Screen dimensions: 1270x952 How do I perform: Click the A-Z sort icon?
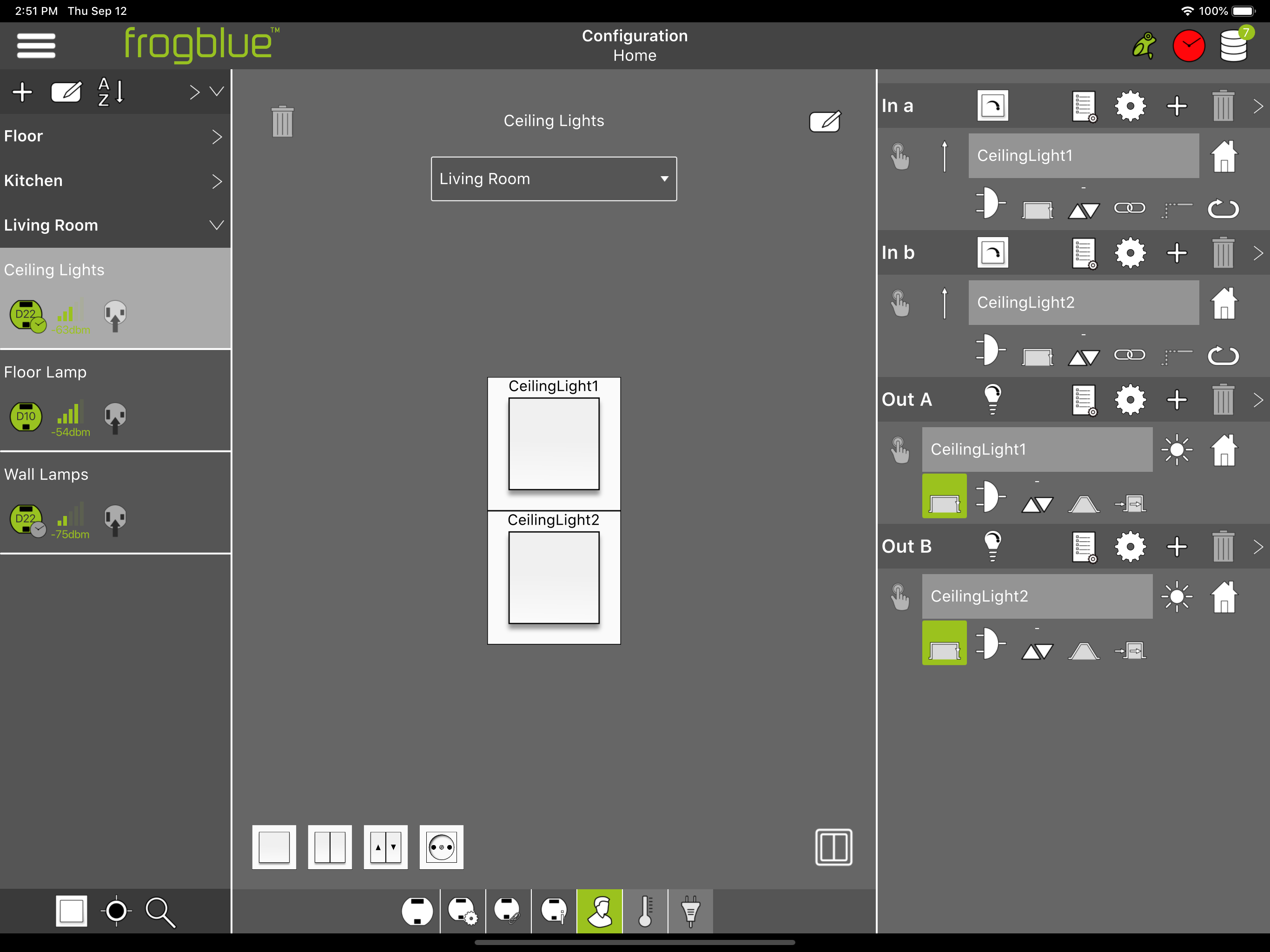[x=110, y=92]
